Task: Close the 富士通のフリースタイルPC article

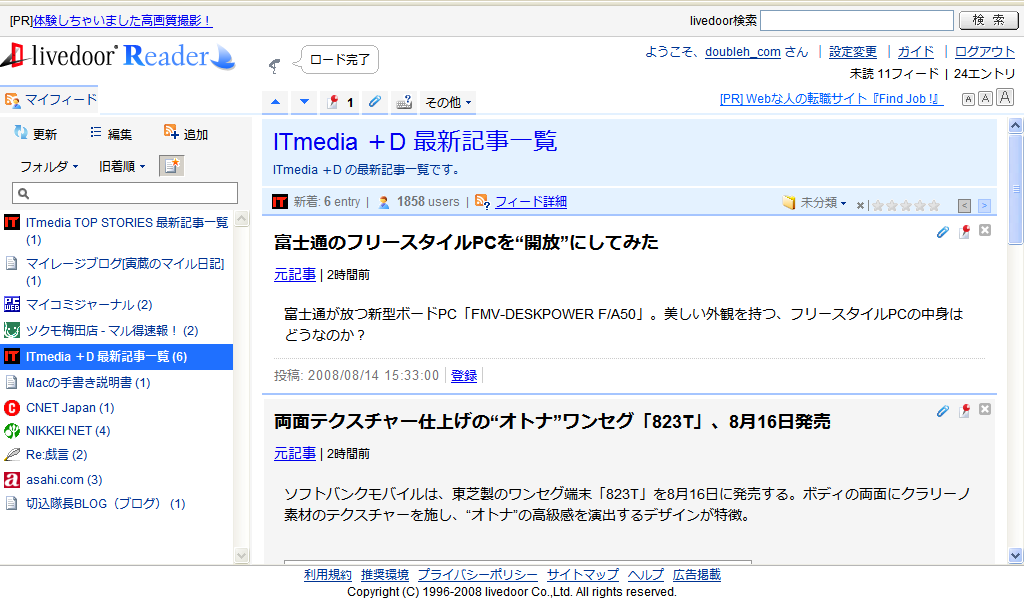Action: [x=985, y=230]
